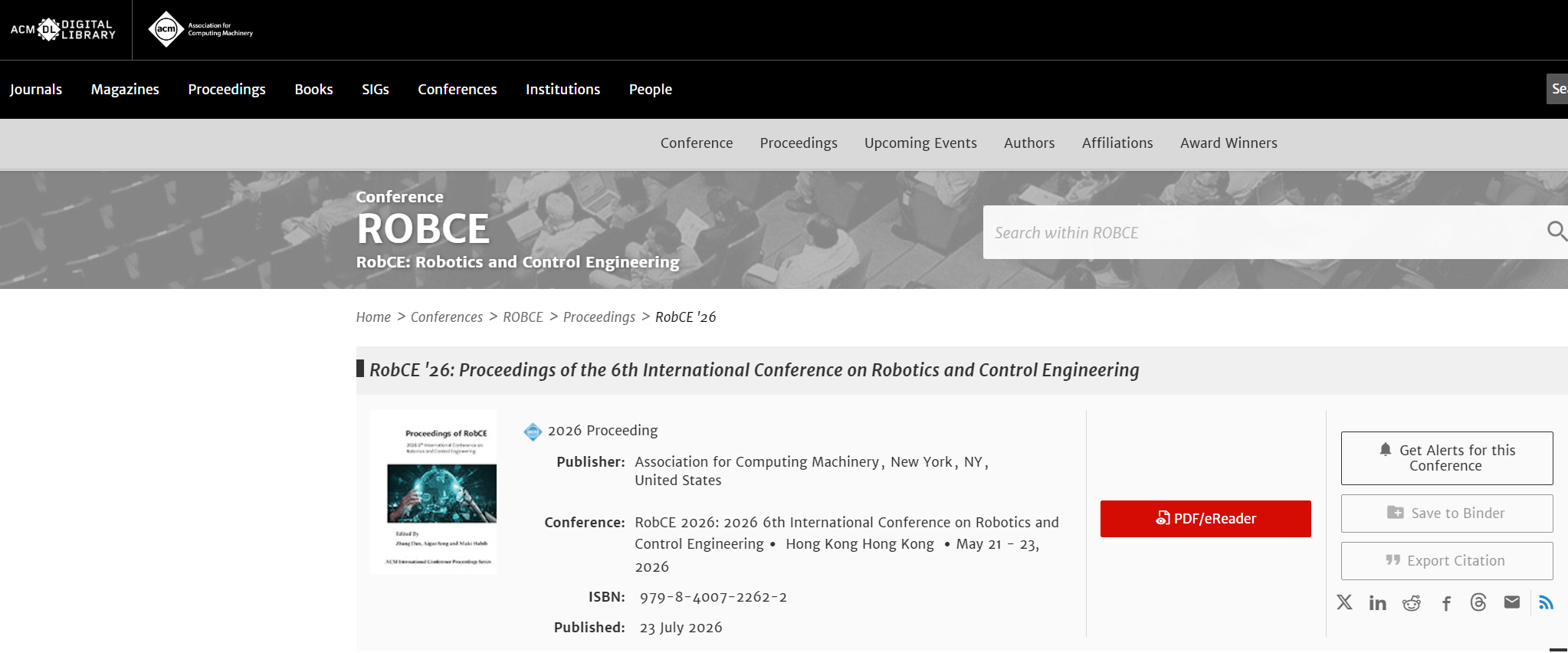The height and width of the screenshot is (653, 1568).
Task: Switch to the Conference tab in gray subnav
Action: (x=697, y=143)
